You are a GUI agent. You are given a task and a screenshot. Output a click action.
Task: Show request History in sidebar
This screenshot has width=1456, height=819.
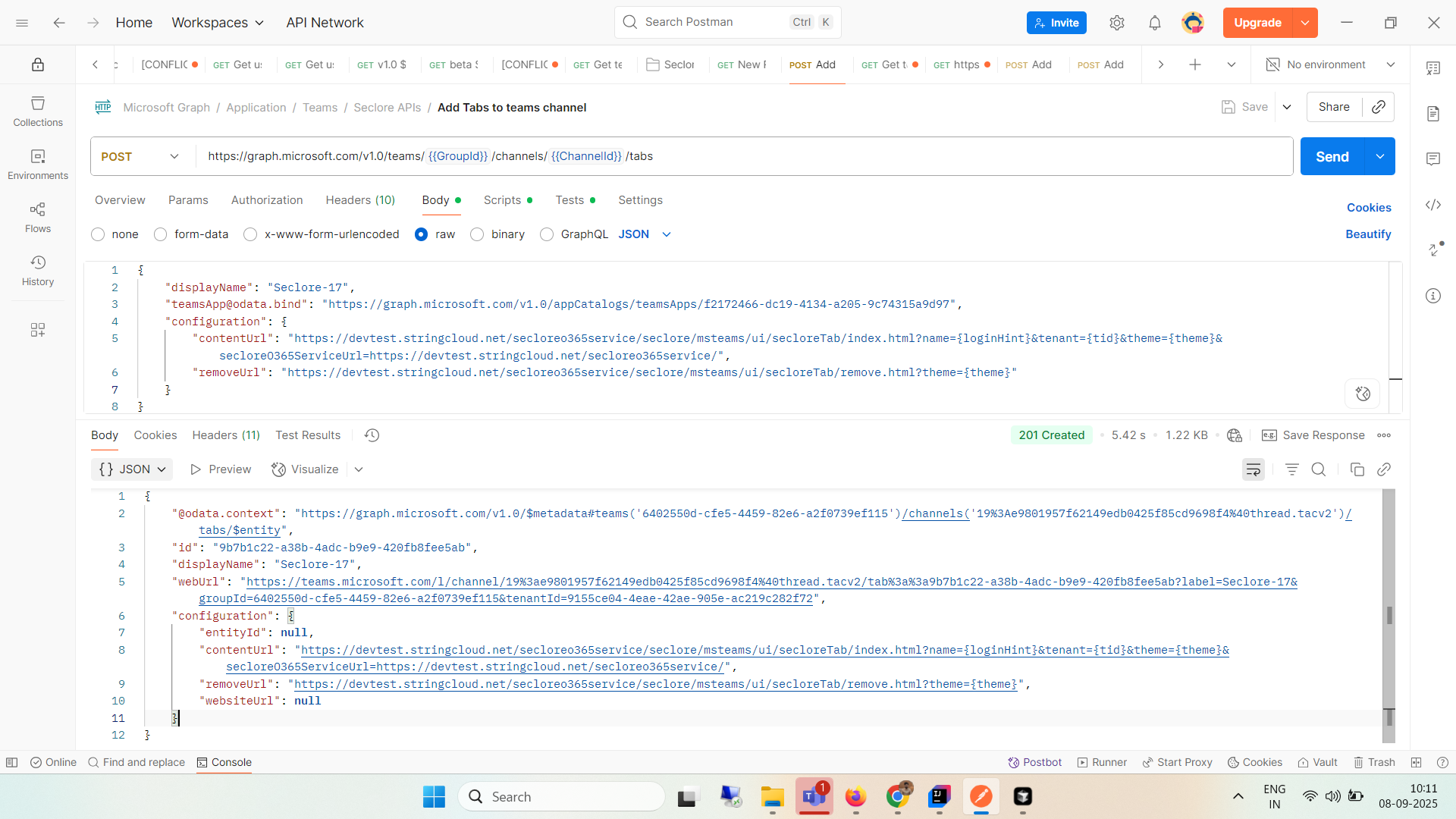pyautogui.click(x=37, y=271)
